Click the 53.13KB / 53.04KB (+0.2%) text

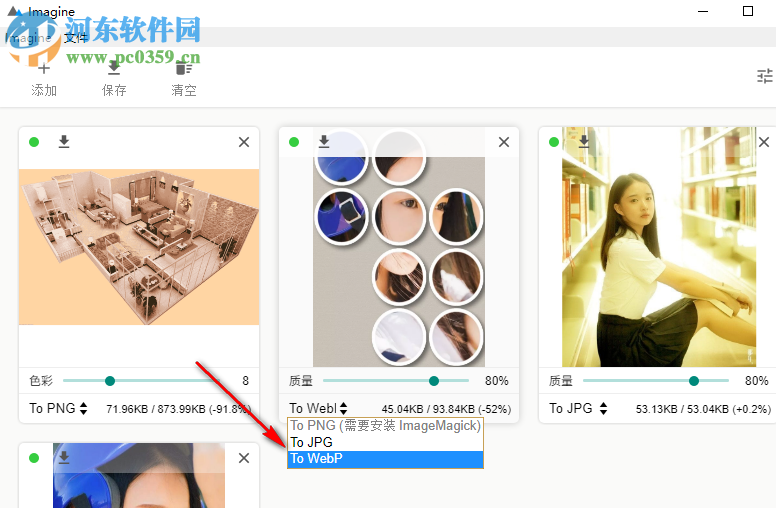[x=703, y=409]
